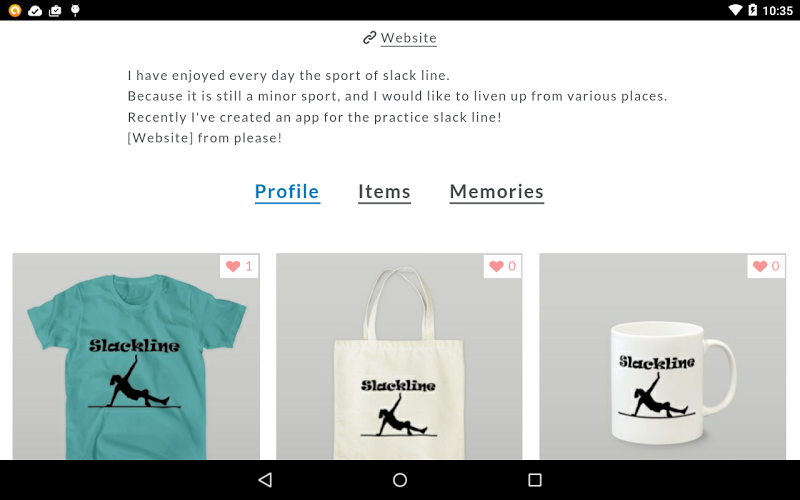Check the cloud checkmark status icon
Image resolution: width=800 pixels, height=500 pixels.
coord(35,10)
